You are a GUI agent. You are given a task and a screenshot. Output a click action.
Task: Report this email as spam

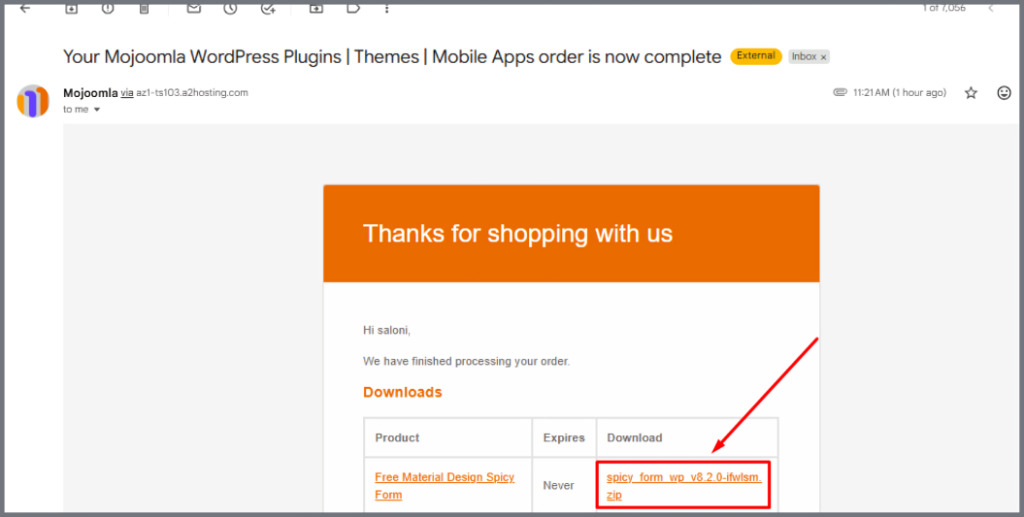(108, 8)
